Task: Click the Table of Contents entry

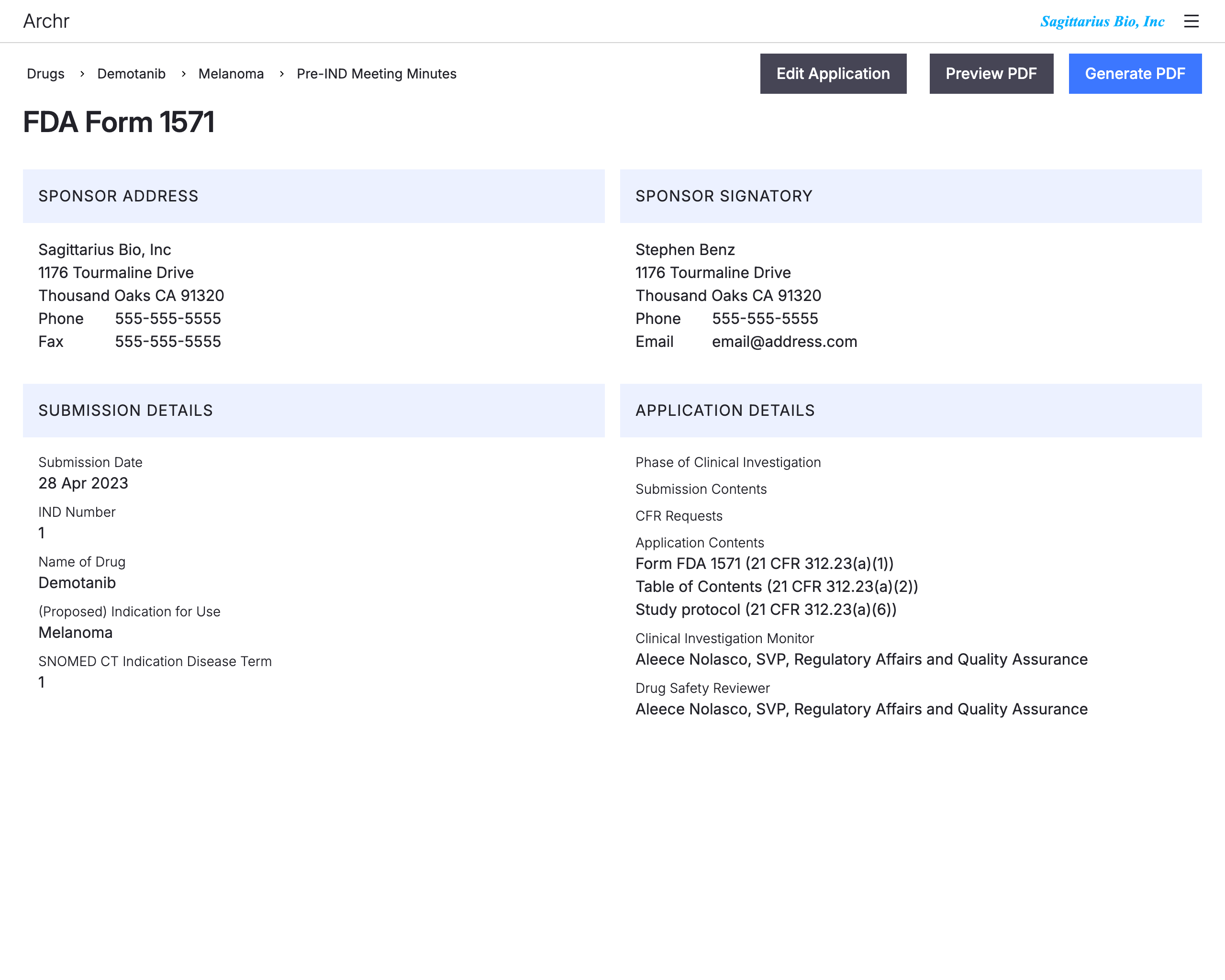Action: (776, 586)
